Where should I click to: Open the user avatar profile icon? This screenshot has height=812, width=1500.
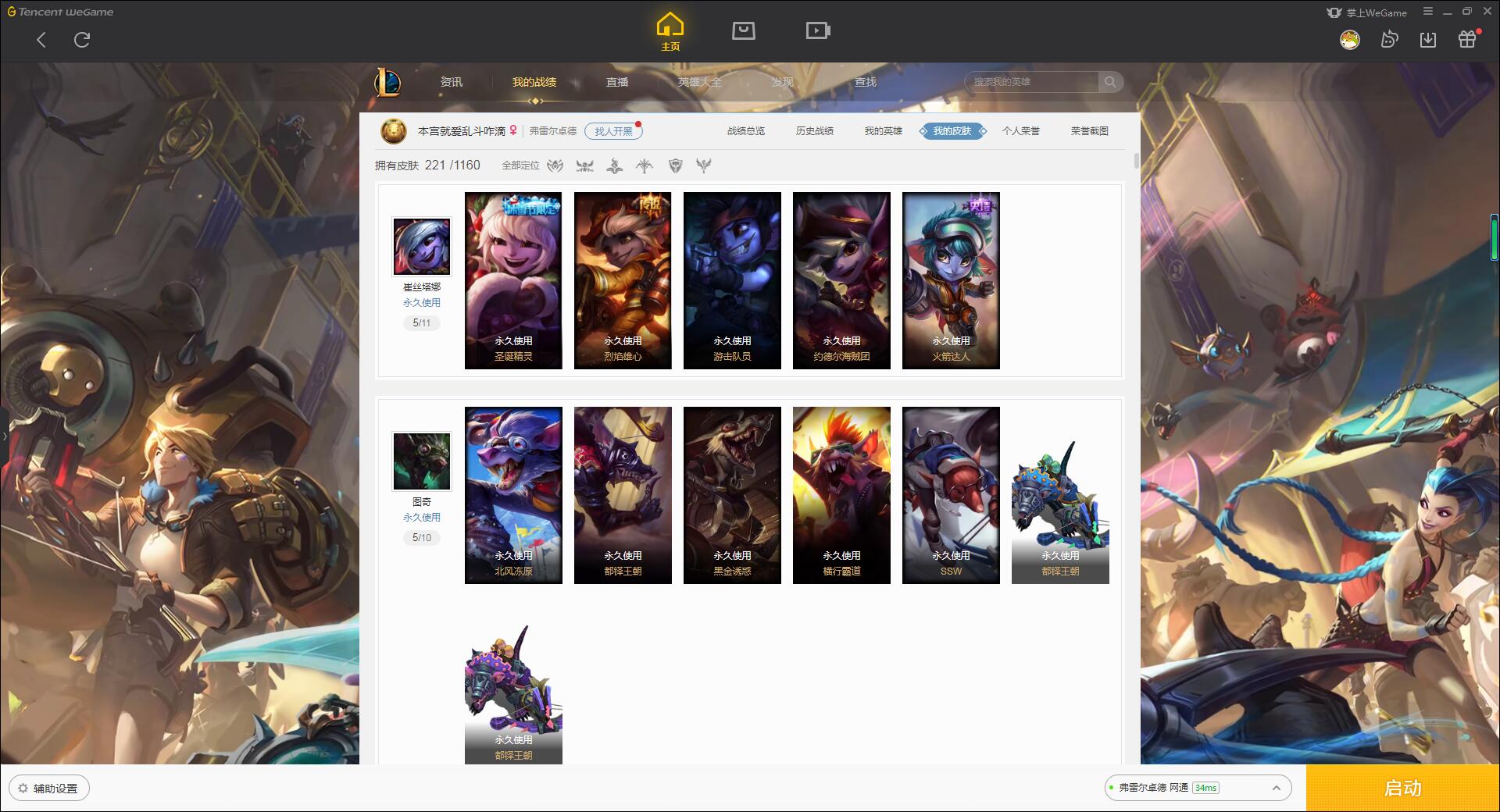point(1349,39)
